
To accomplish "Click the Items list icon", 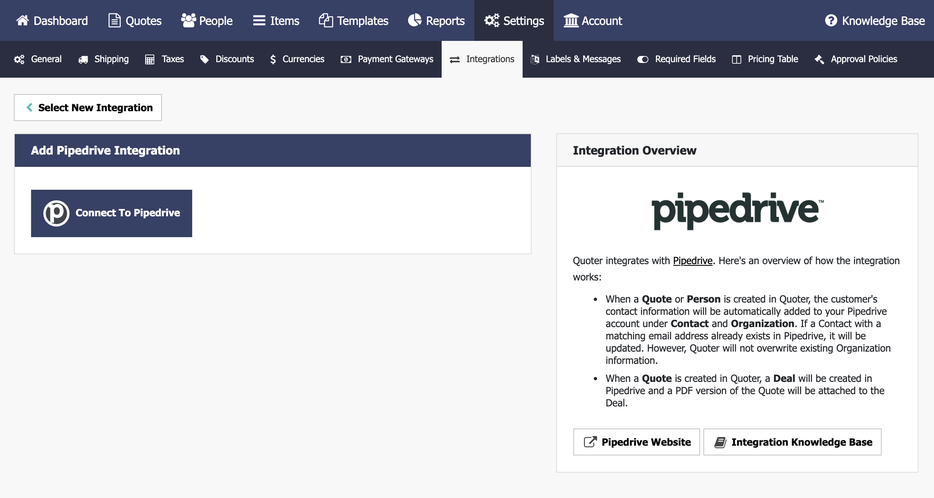I will (259, 21).
